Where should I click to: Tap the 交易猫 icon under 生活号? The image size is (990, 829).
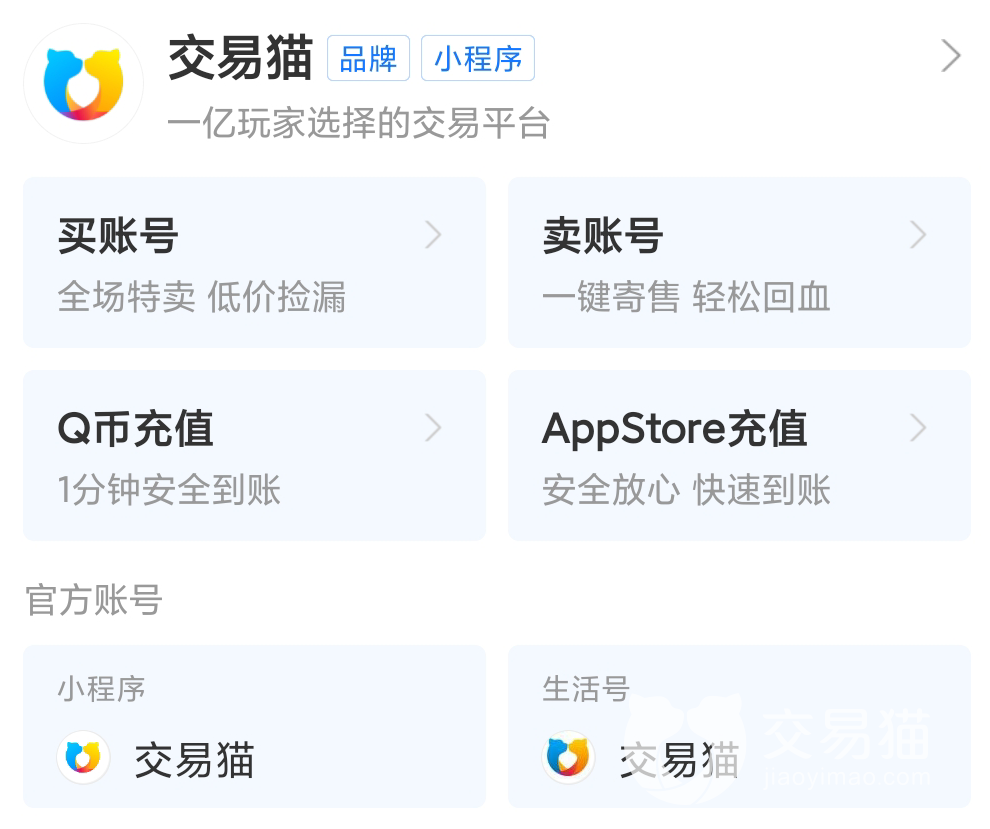(568, 758)
